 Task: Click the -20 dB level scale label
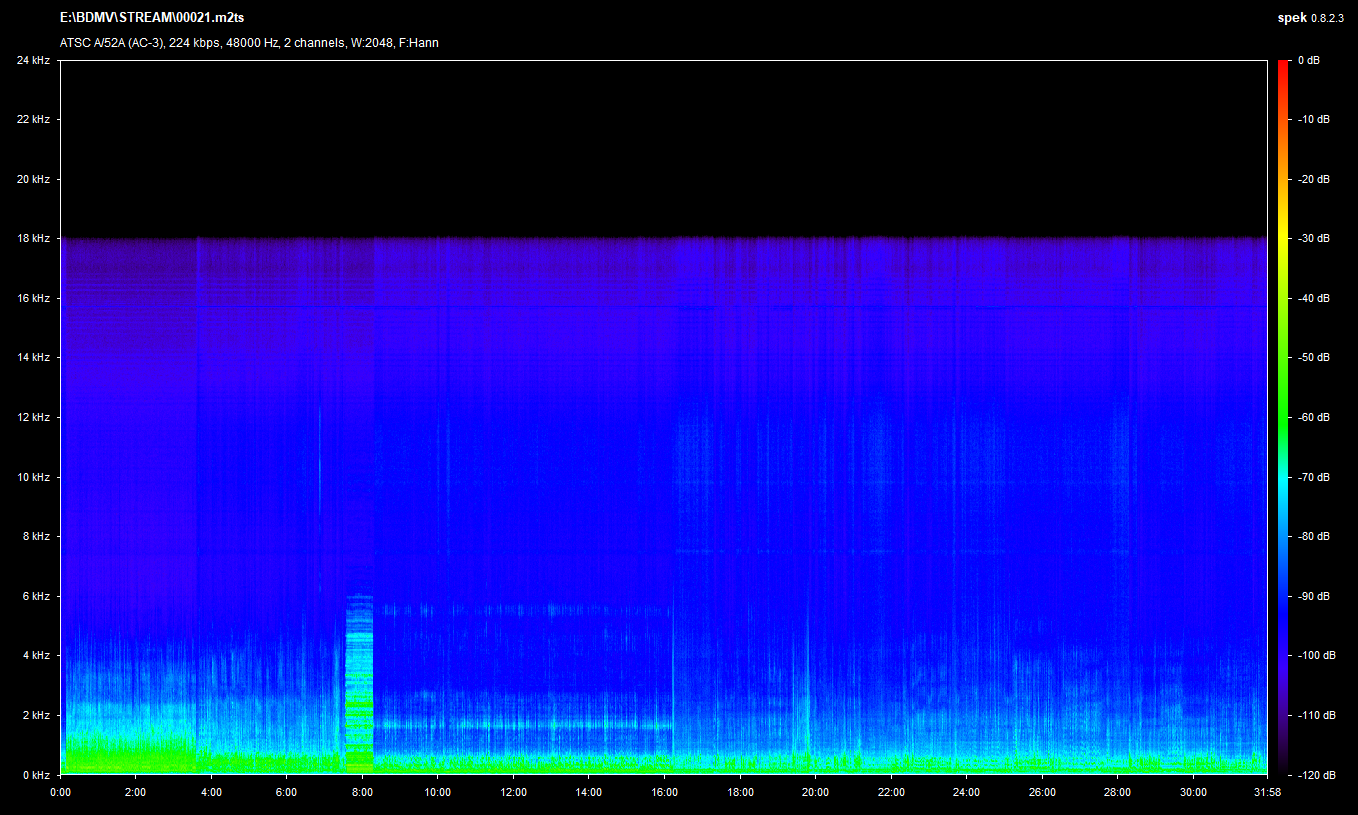[1312, 179]
